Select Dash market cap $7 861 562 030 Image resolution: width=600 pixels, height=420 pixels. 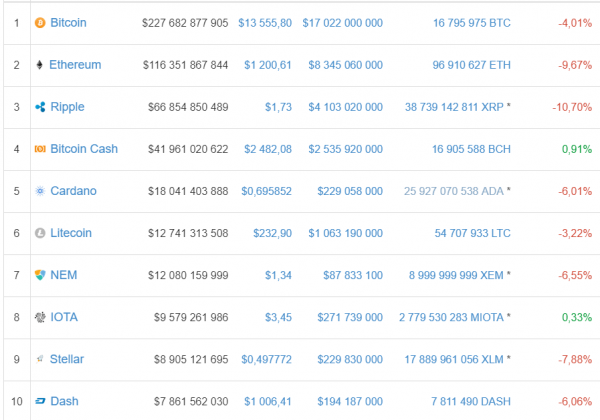click(x=191, y=402)
